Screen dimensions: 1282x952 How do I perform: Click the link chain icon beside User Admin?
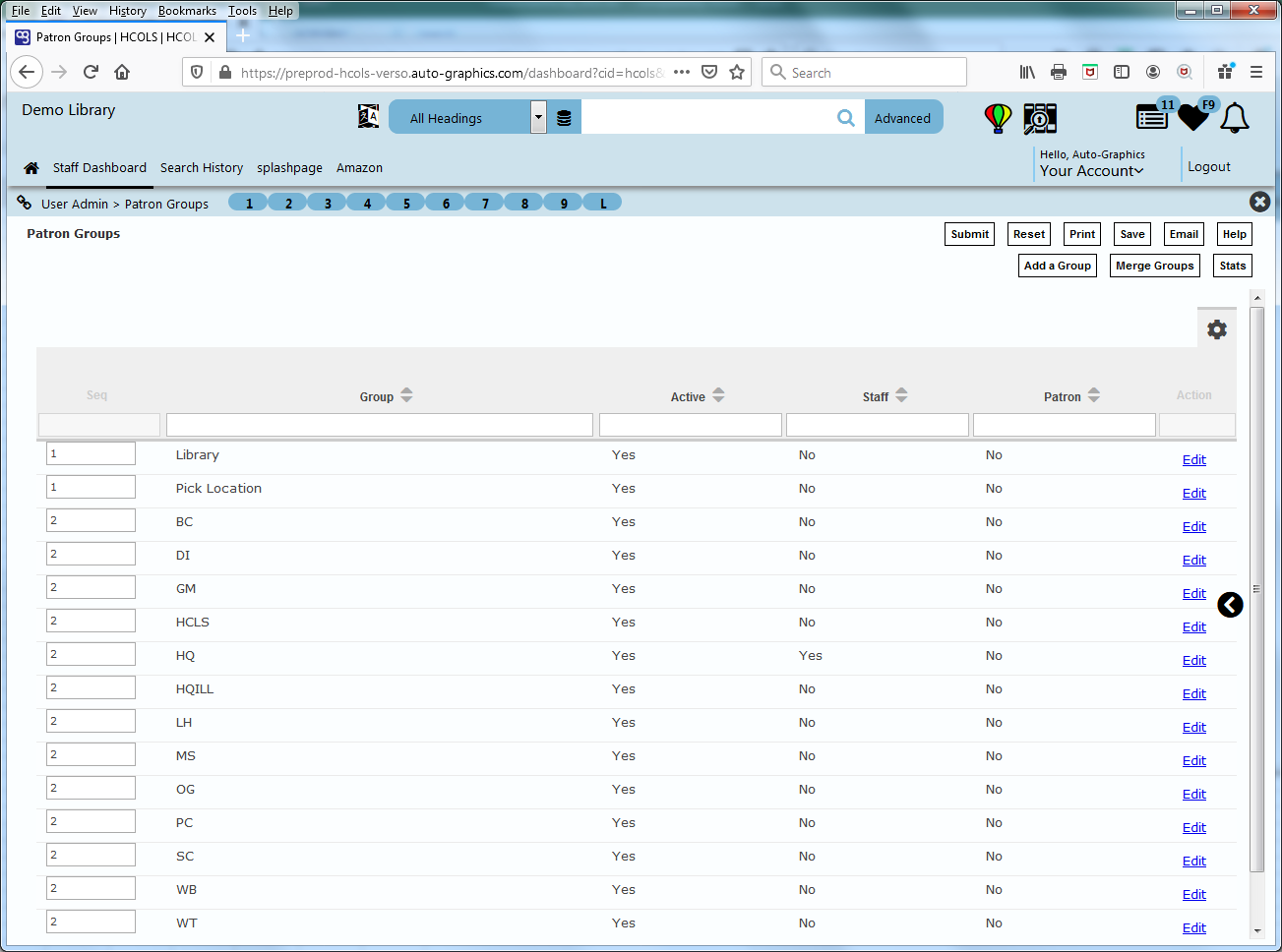25,203
